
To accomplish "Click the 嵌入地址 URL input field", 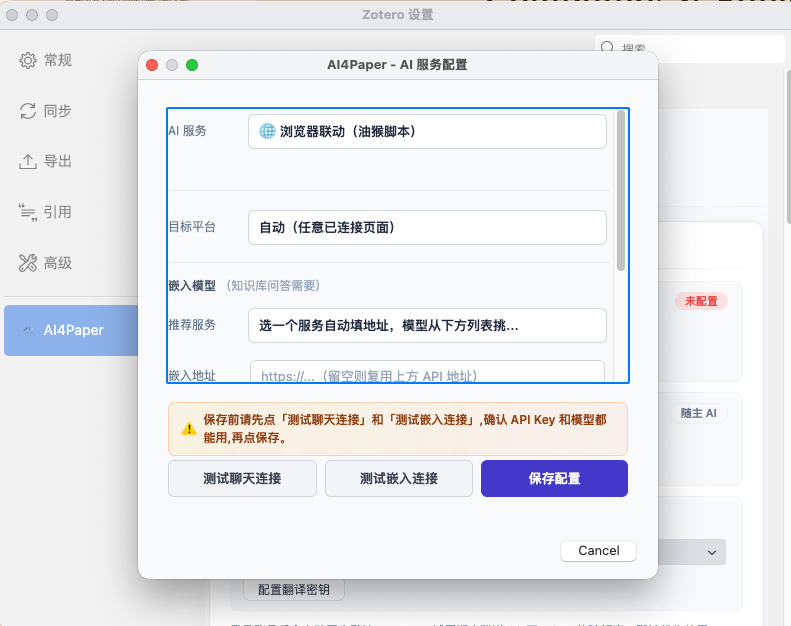I will tap(427, 372).
